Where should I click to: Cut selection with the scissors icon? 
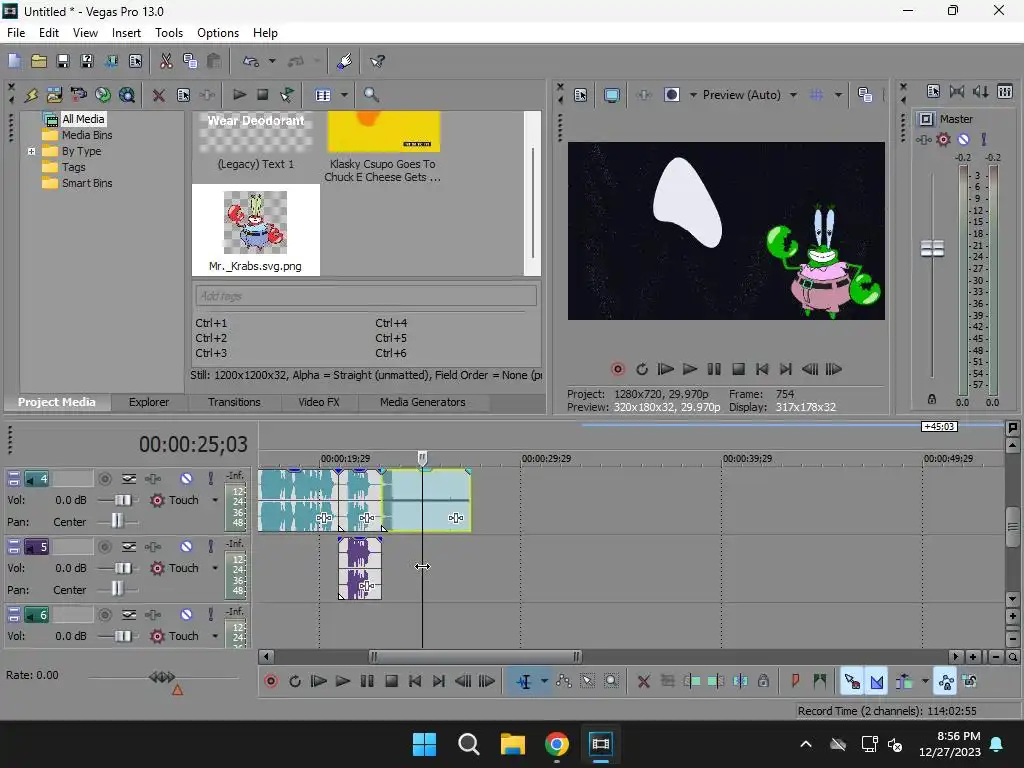(166, 61)
